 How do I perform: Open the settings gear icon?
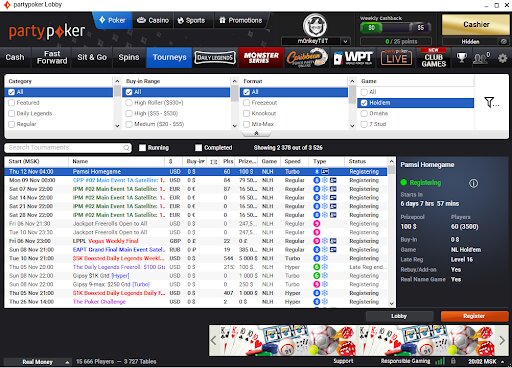(x=503, y=58)
